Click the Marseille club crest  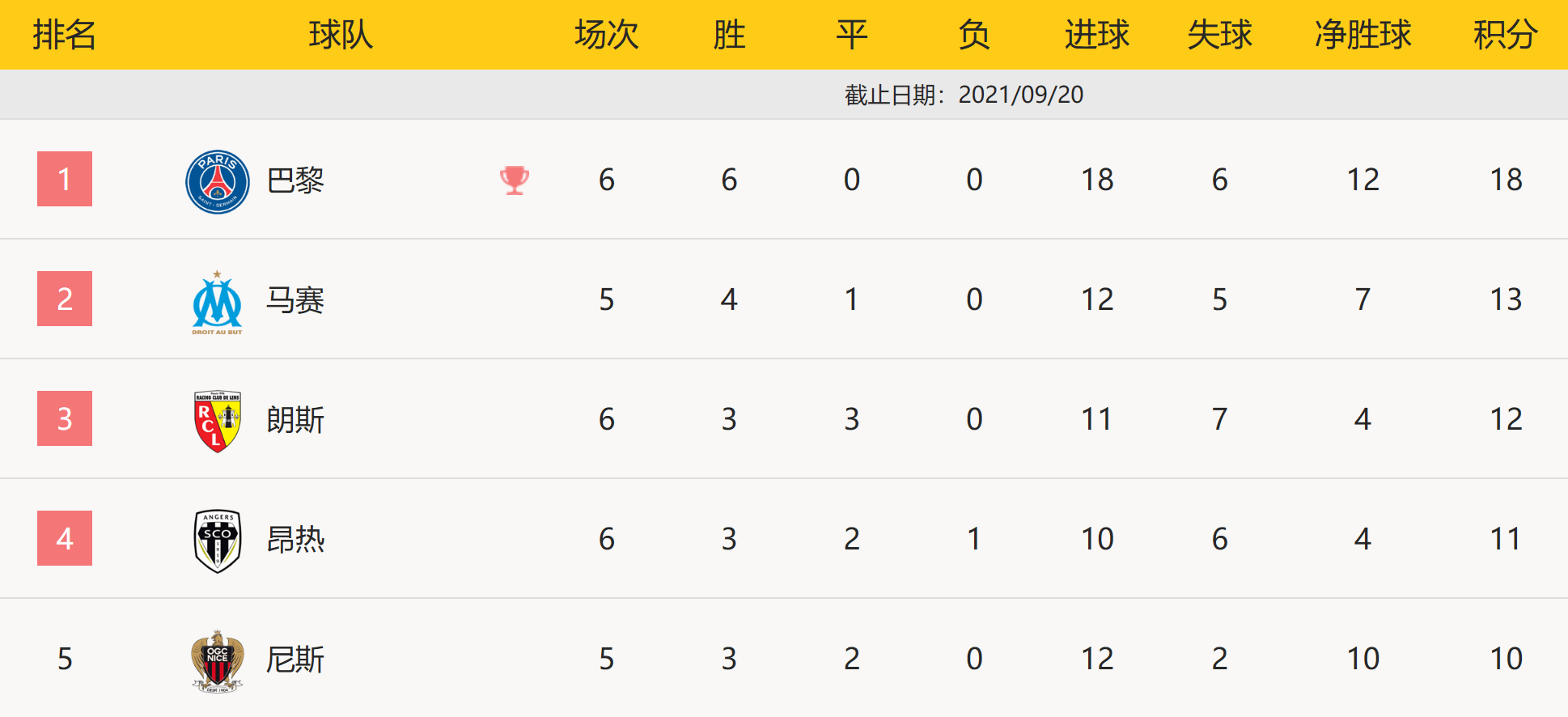[217, 303]
